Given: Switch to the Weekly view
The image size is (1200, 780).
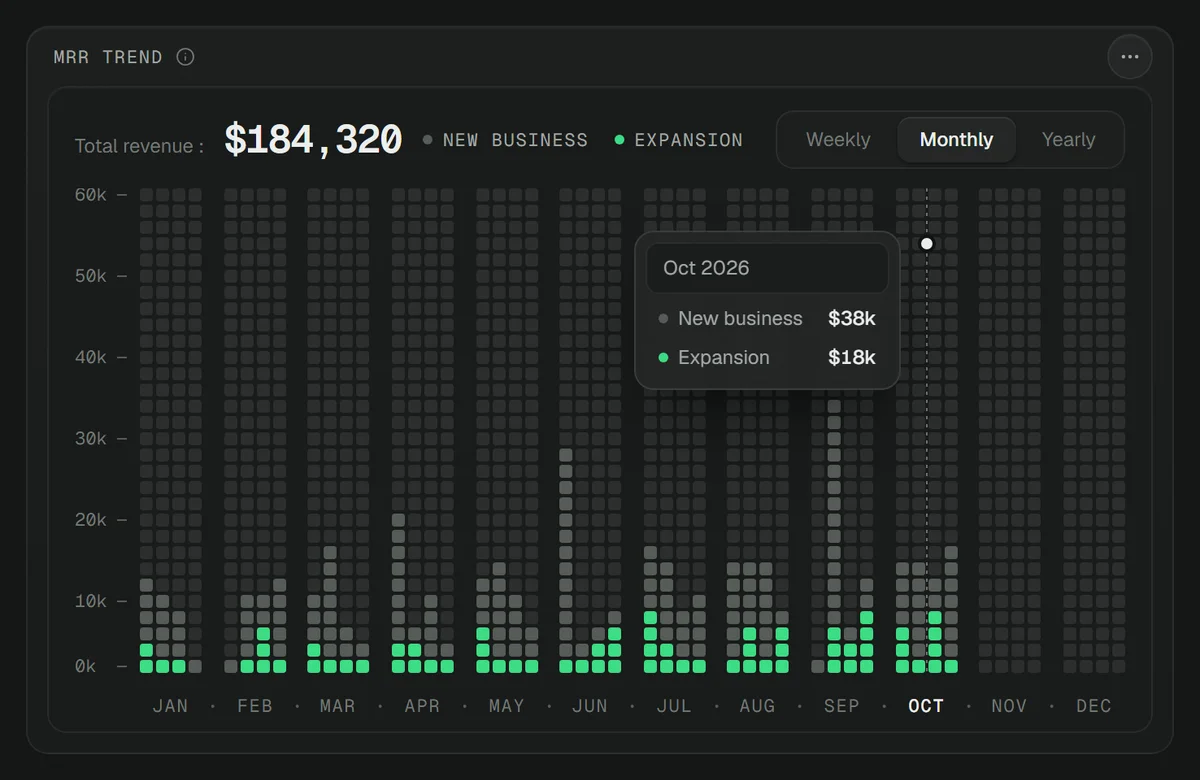Looking at the screenshot, I should pos(838,140).
